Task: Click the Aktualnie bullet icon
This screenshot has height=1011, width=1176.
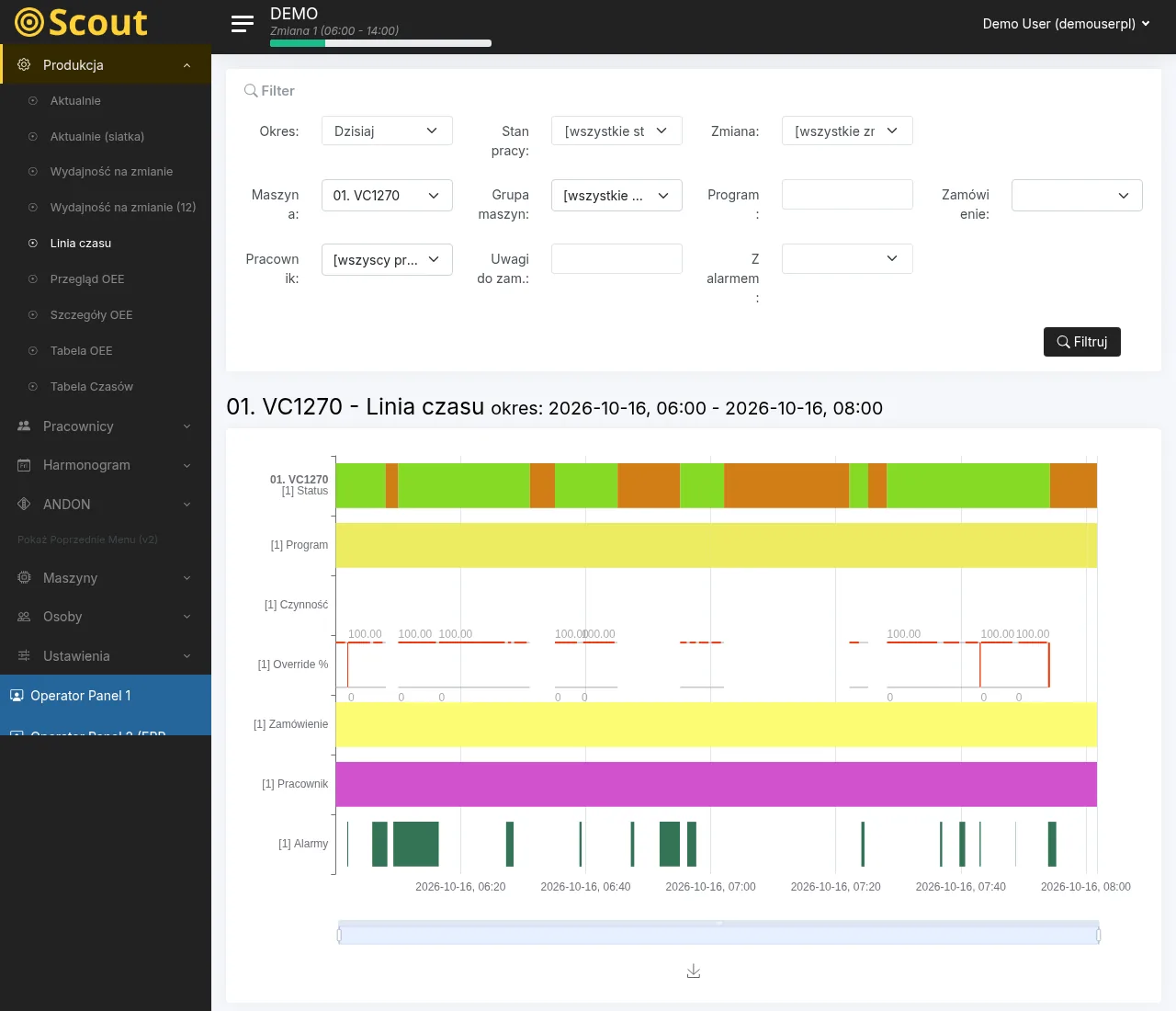Action: (x=33, y=101)
